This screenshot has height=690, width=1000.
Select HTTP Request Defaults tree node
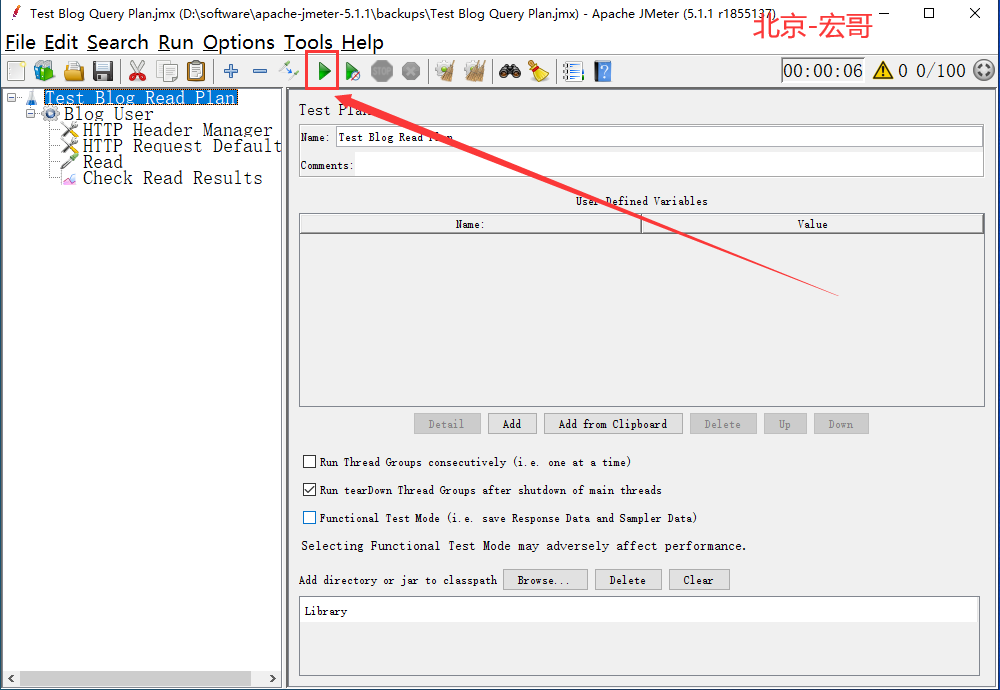182,146
